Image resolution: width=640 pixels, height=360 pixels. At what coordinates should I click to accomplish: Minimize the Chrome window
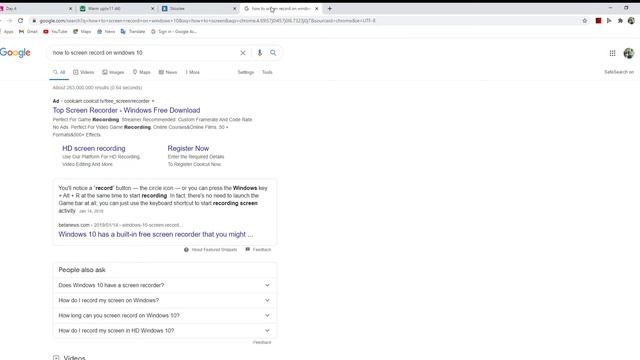[x=610, y=8]
